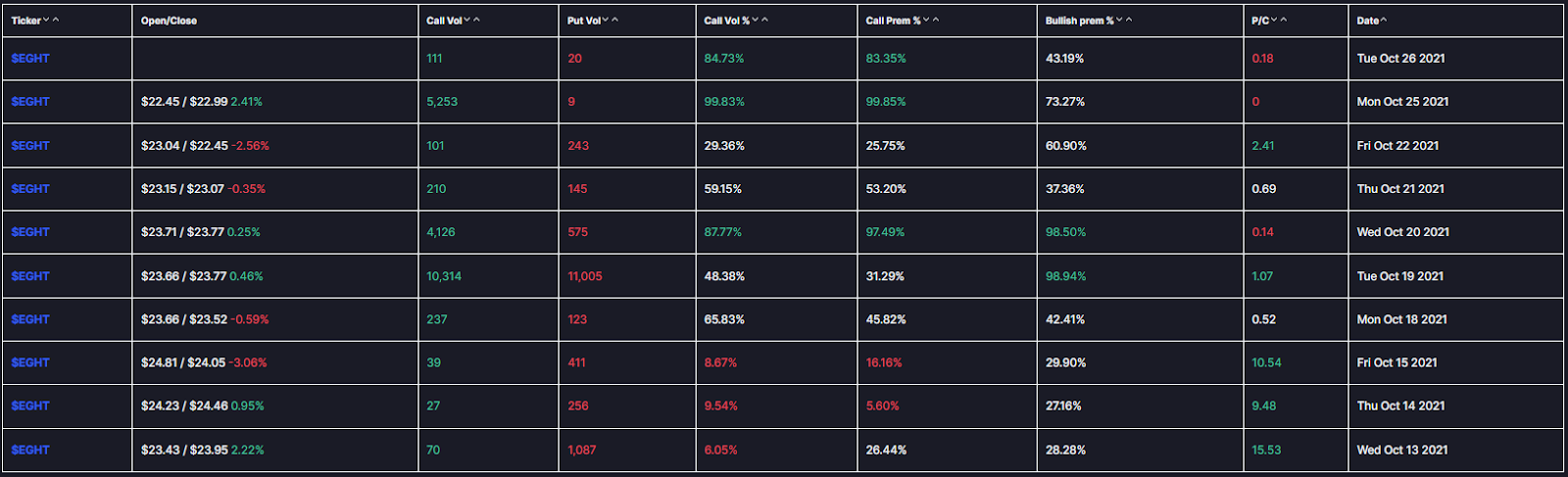Sort Bullish prem % ascending chevron

[x=1129, y=21]
